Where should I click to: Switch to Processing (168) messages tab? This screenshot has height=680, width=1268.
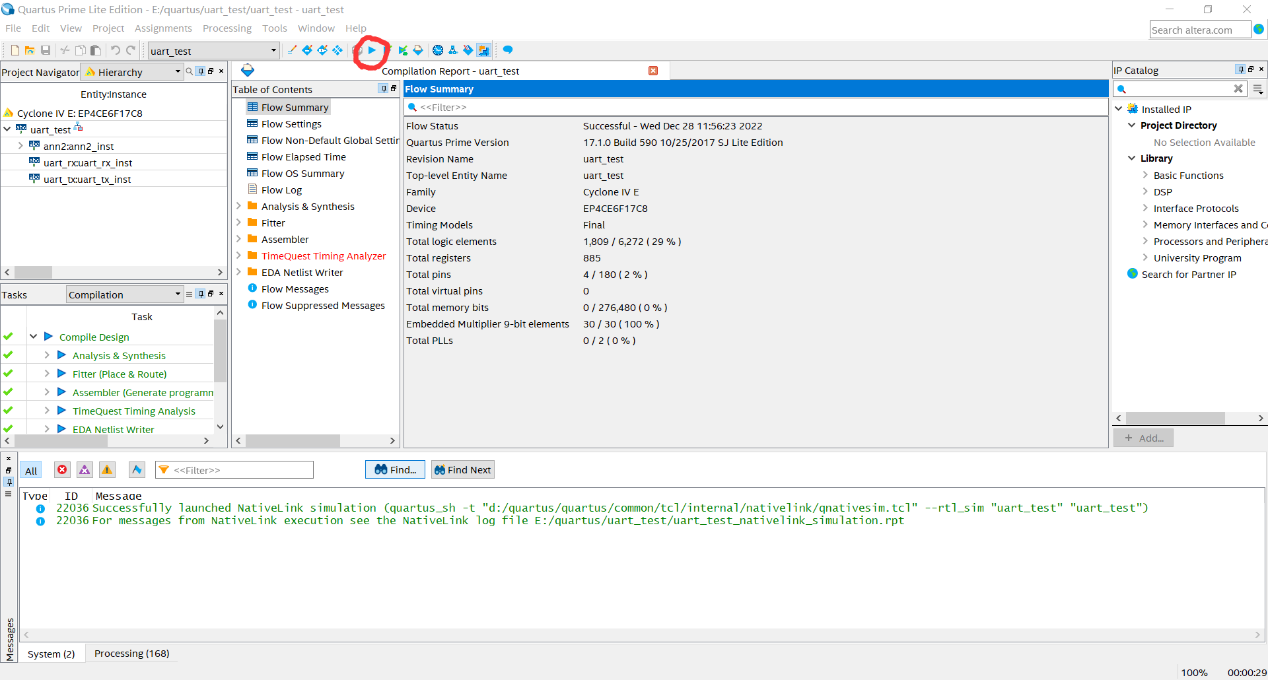coord(131,654)
